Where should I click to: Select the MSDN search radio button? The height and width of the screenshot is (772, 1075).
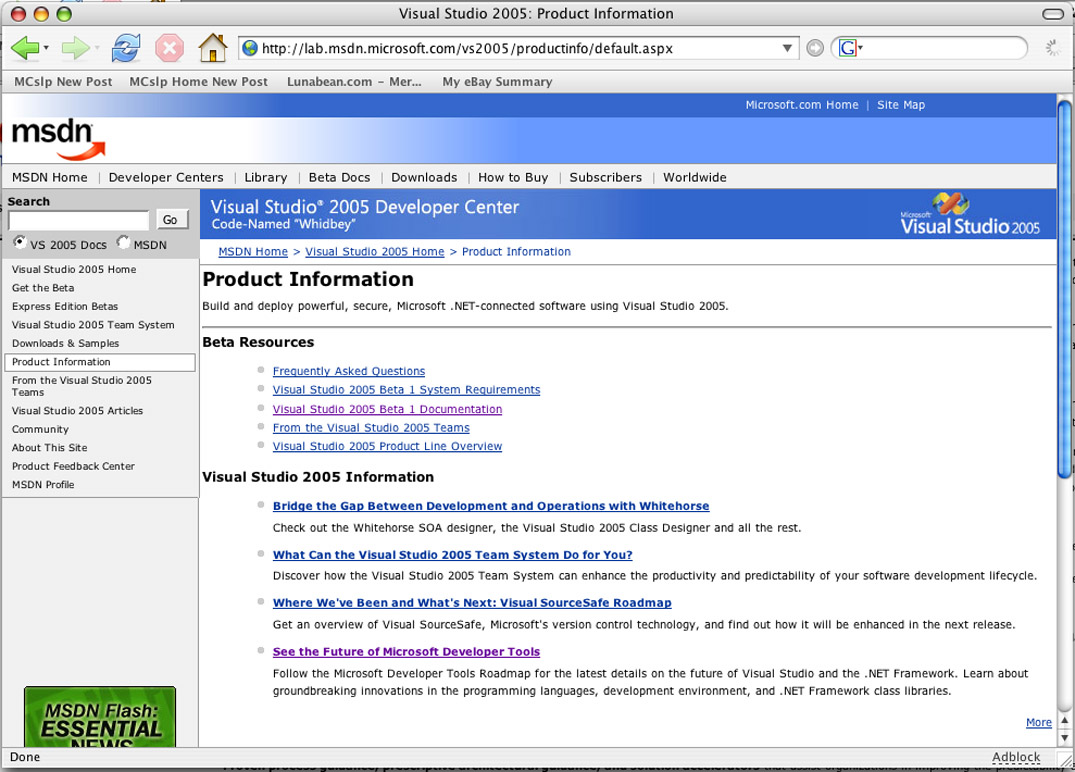pos(123,242)
